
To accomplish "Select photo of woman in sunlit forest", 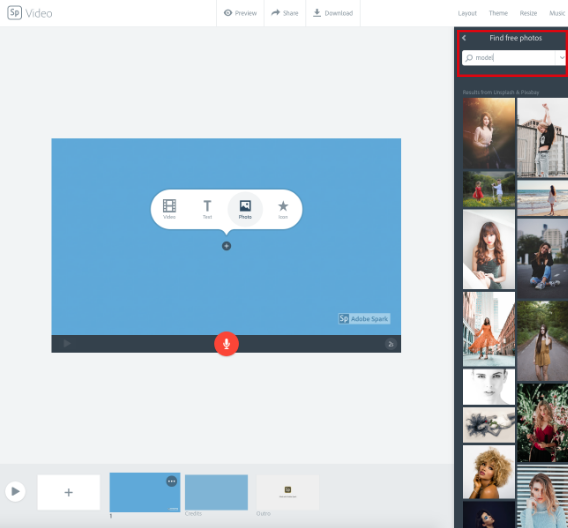I will [489, 133].
